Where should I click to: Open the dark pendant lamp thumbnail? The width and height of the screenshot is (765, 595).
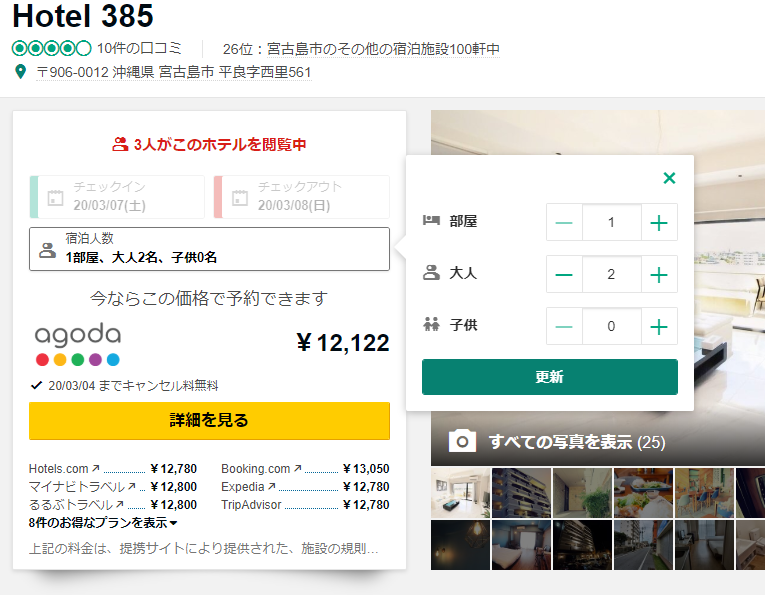point(461,545)
